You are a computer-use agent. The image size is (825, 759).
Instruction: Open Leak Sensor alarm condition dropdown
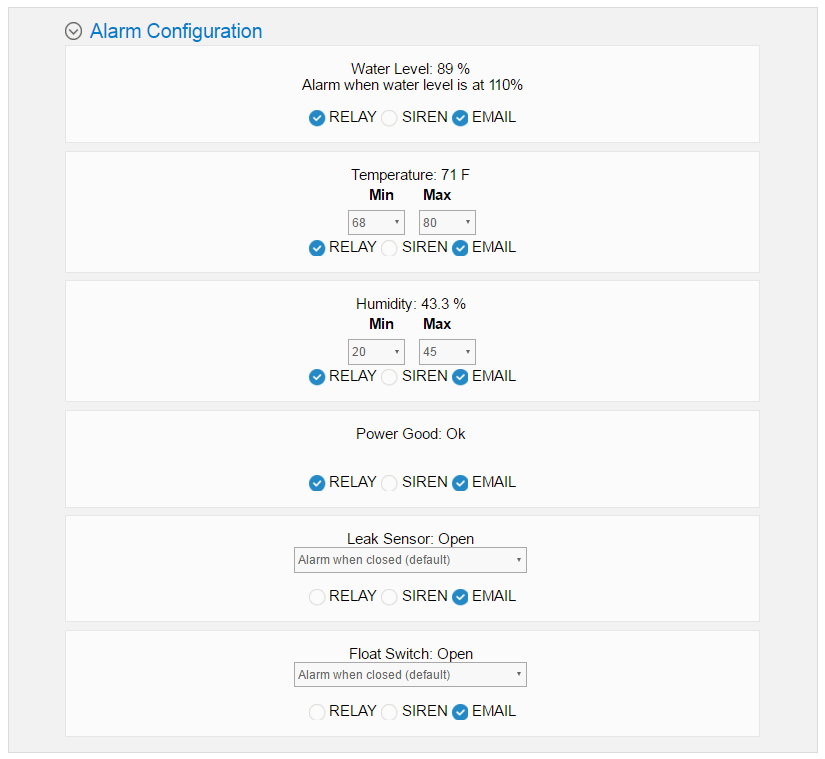410,560
